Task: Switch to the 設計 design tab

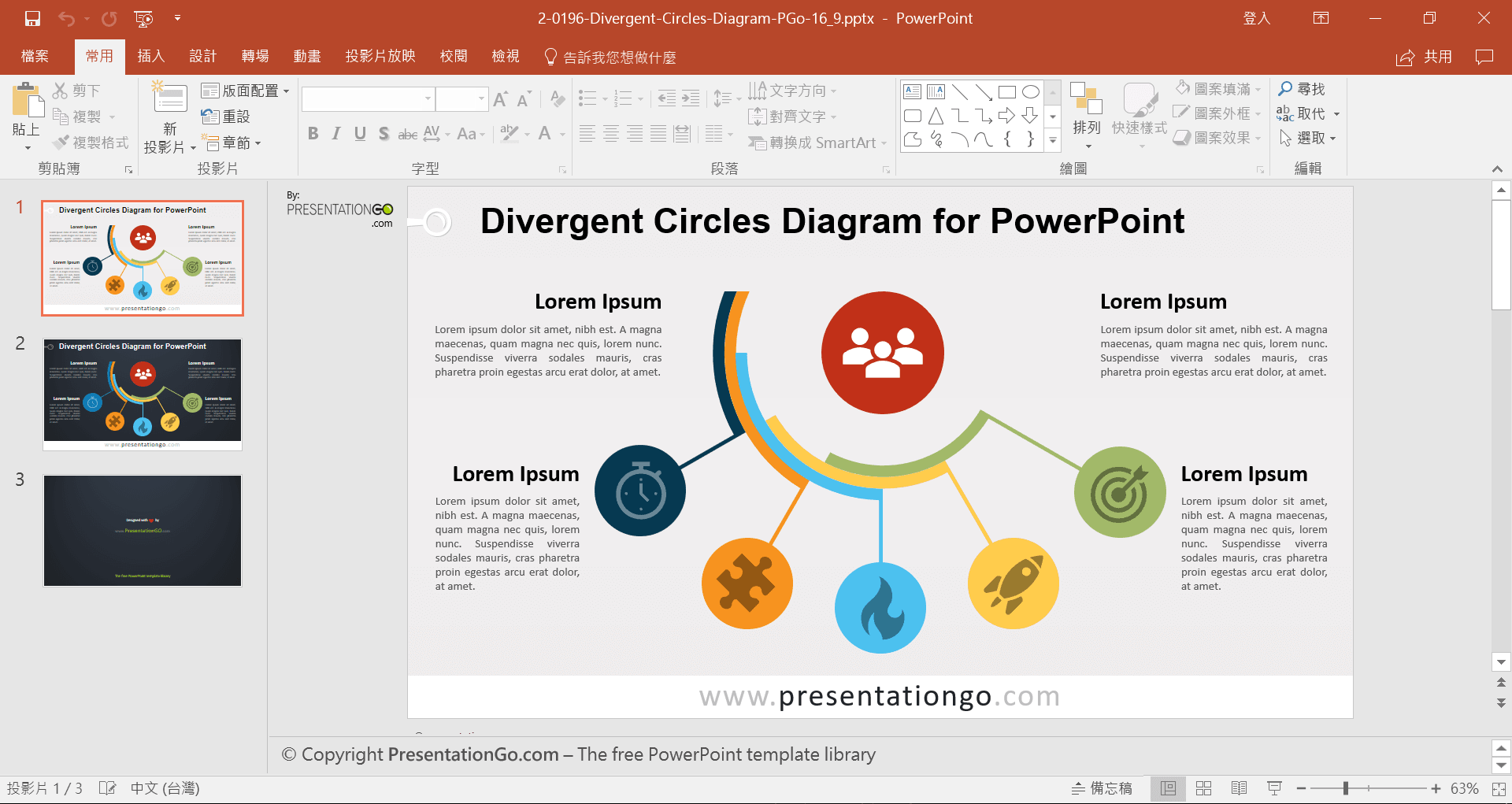Action: click(203, 56)
